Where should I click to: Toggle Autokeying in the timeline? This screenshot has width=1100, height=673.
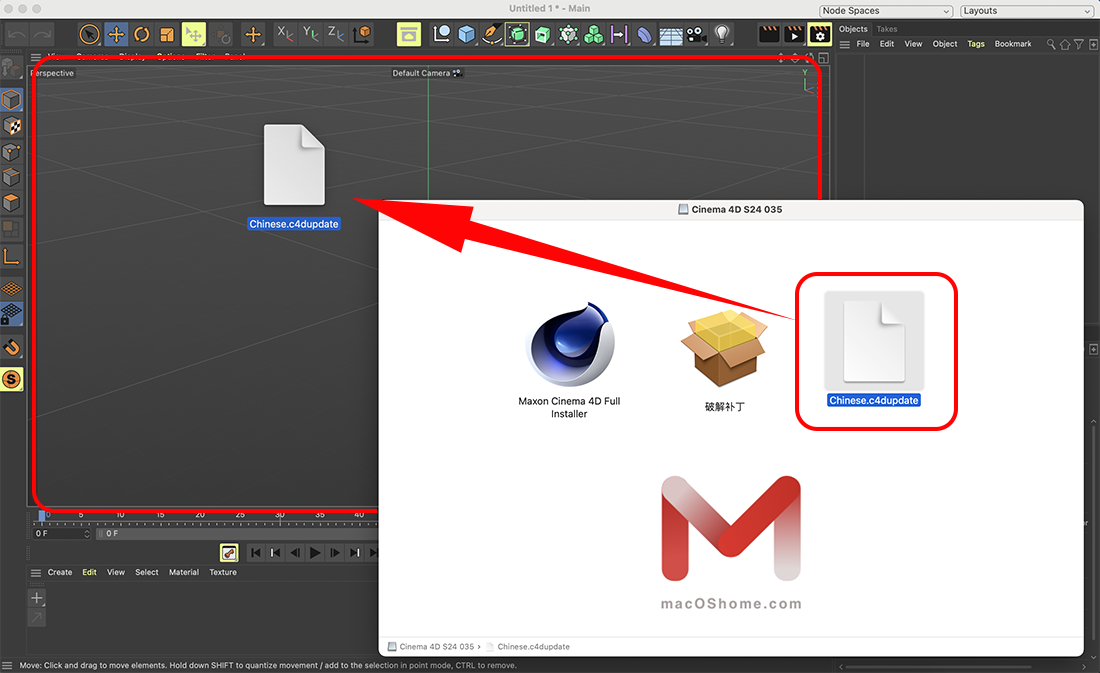coord(229,553)
